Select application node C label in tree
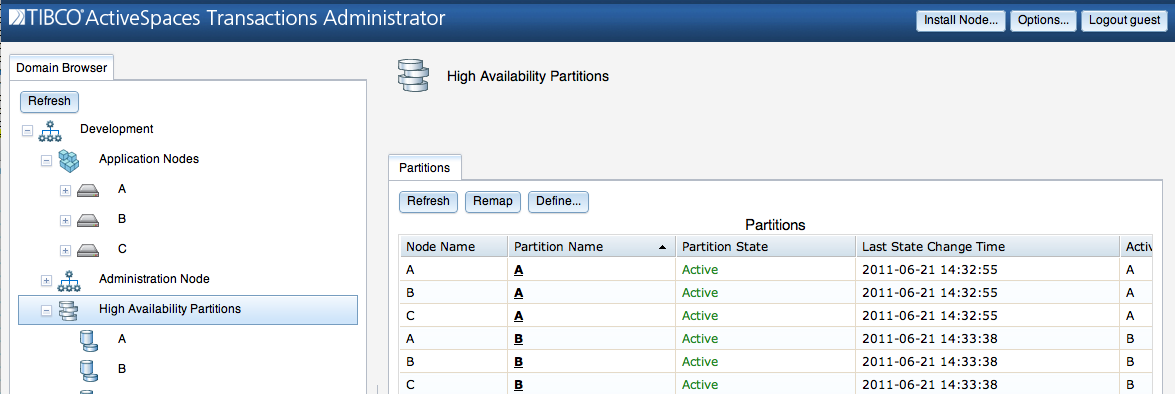This screenshot has height=394, width=1175. click(x=122, y=249)
